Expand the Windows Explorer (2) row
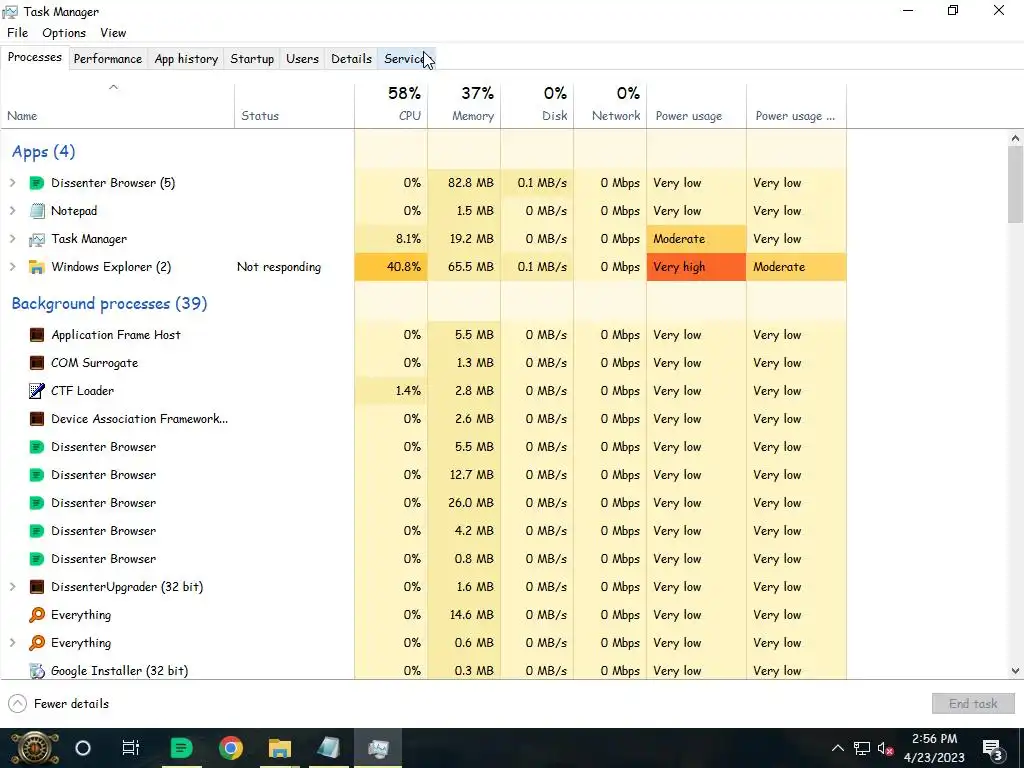Image resolution: width=1024 pixels, height=768 pixels. coord(12,267)
